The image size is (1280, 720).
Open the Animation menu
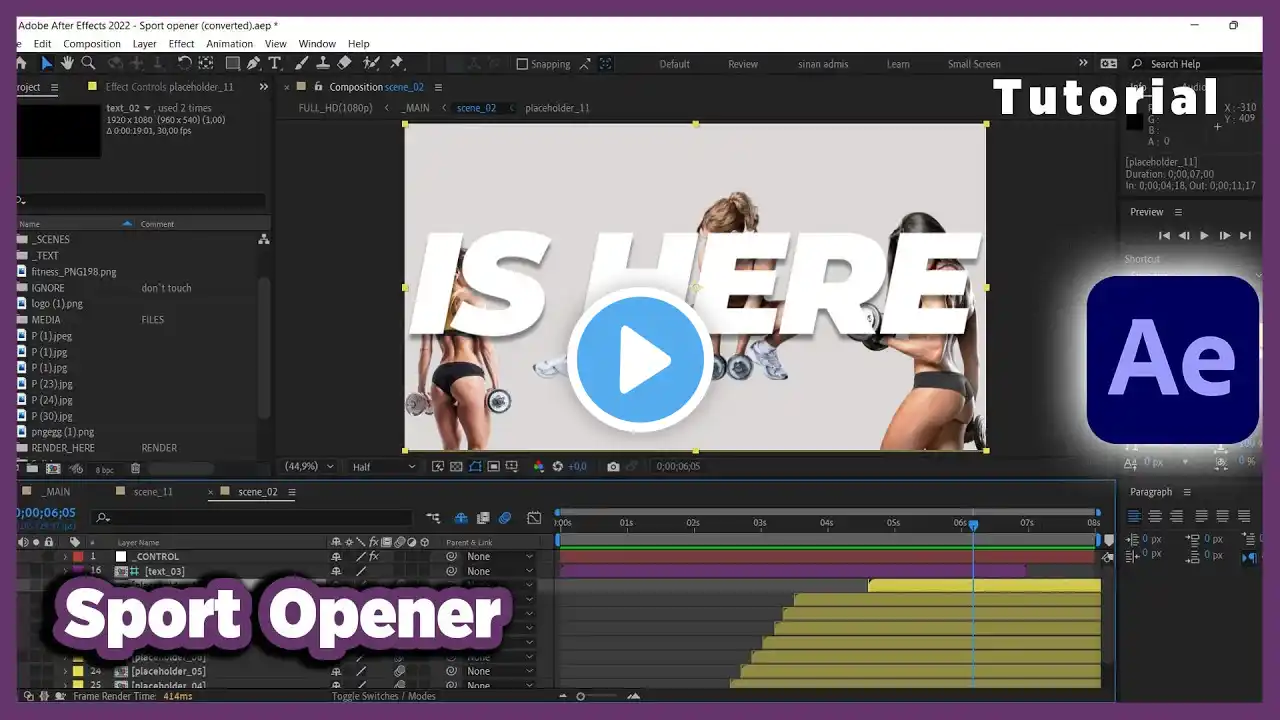pyautogui.click(x=230, y=44)
